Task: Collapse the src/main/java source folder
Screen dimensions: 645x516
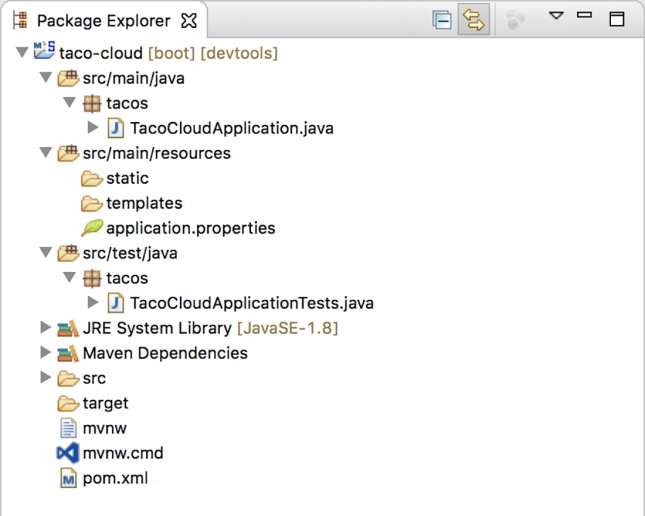Action: 46,77
